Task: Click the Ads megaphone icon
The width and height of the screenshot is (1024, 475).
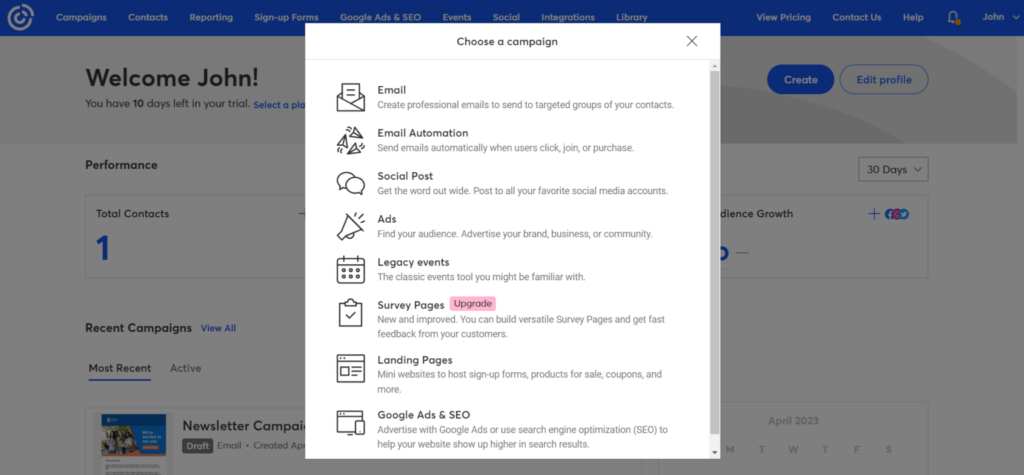Action: click(x=351, y=227)
